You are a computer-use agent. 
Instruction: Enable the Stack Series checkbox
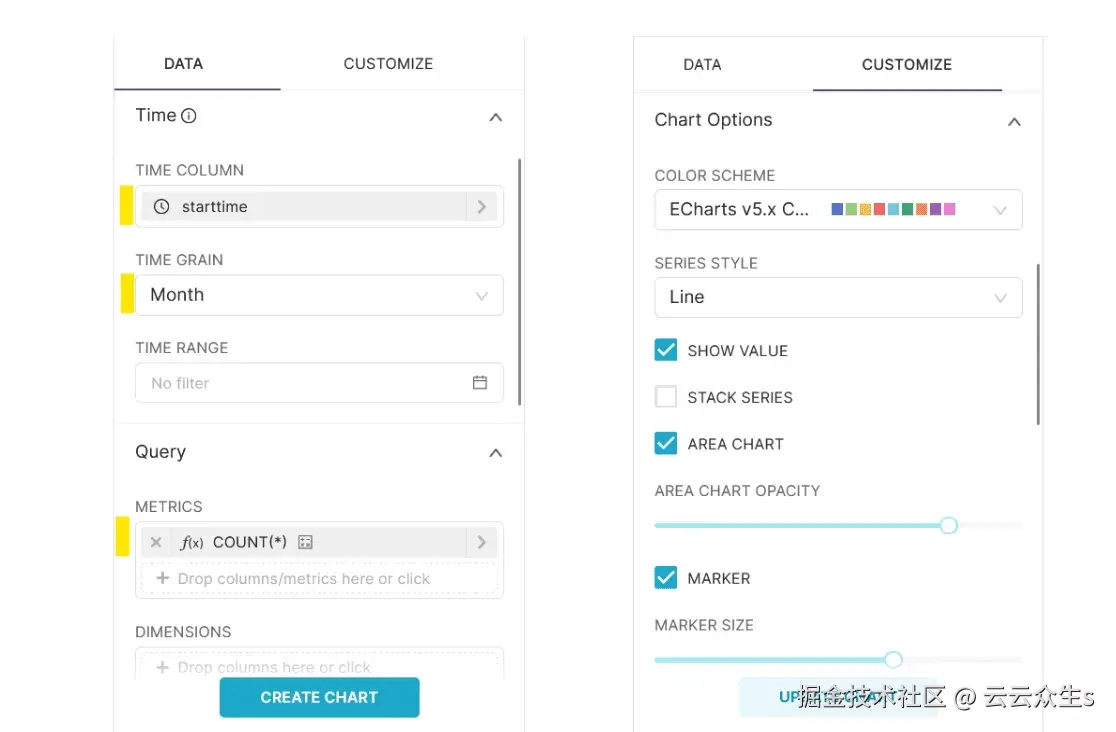666,397
